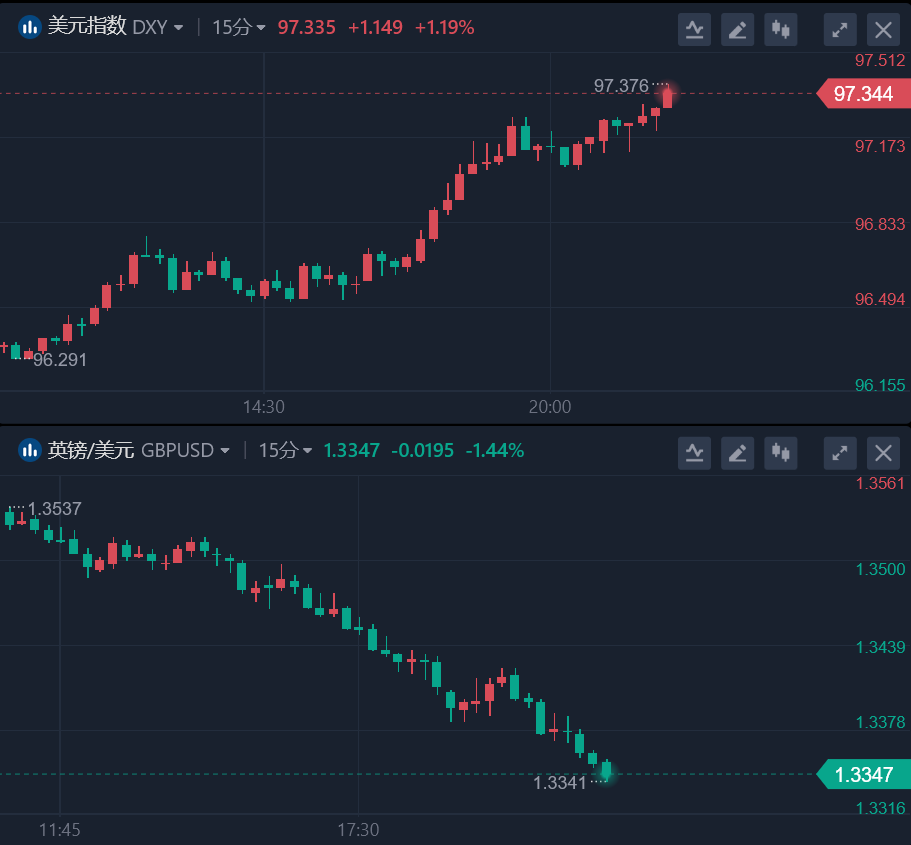Click the blue logo icon beside 美元指数
The image size is (911, 845).
click(x=30, y=27)
